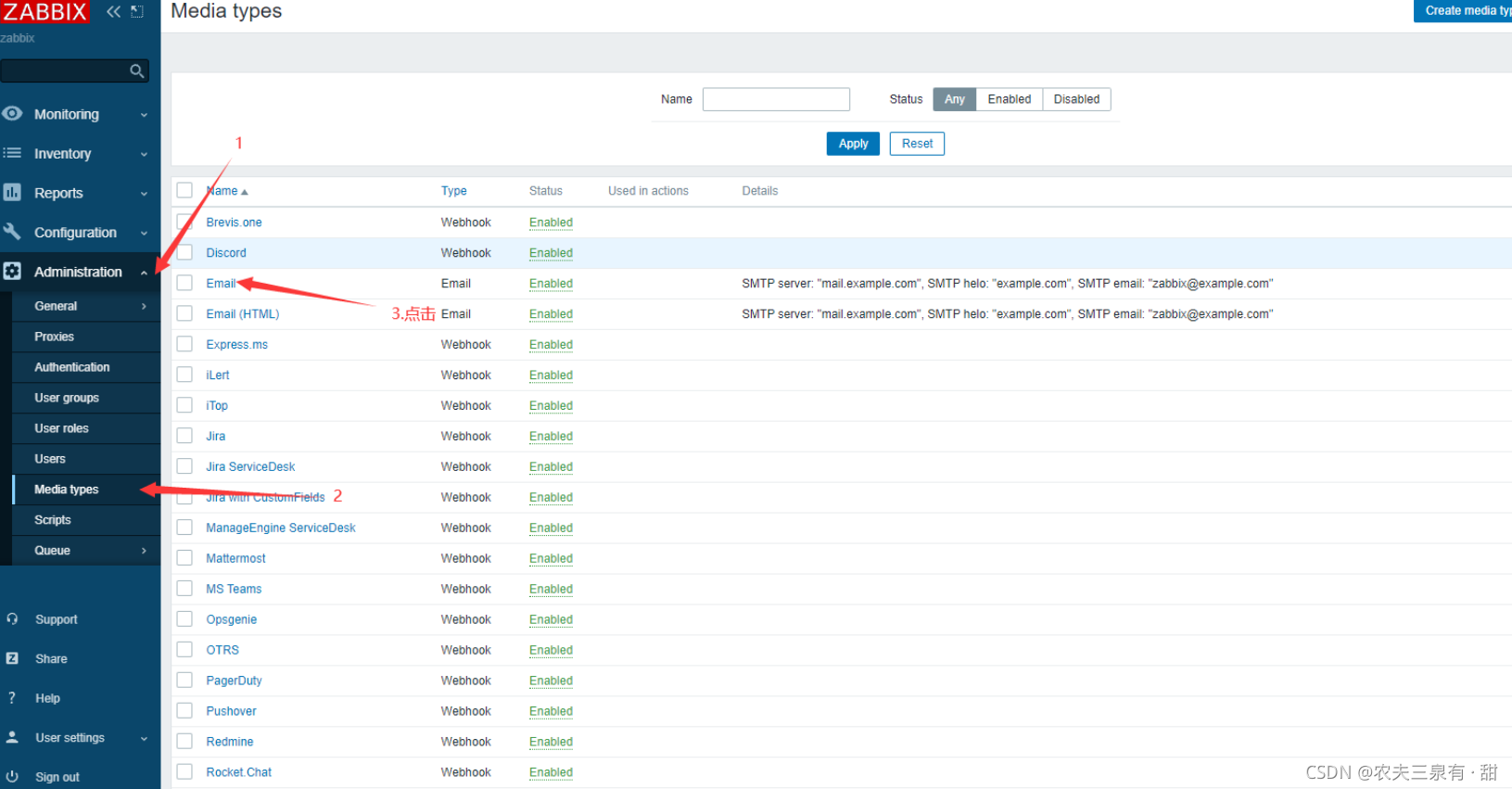Open the iTop media type link
This screenshot has height=789, width=1512.
[x=217, y=405]
